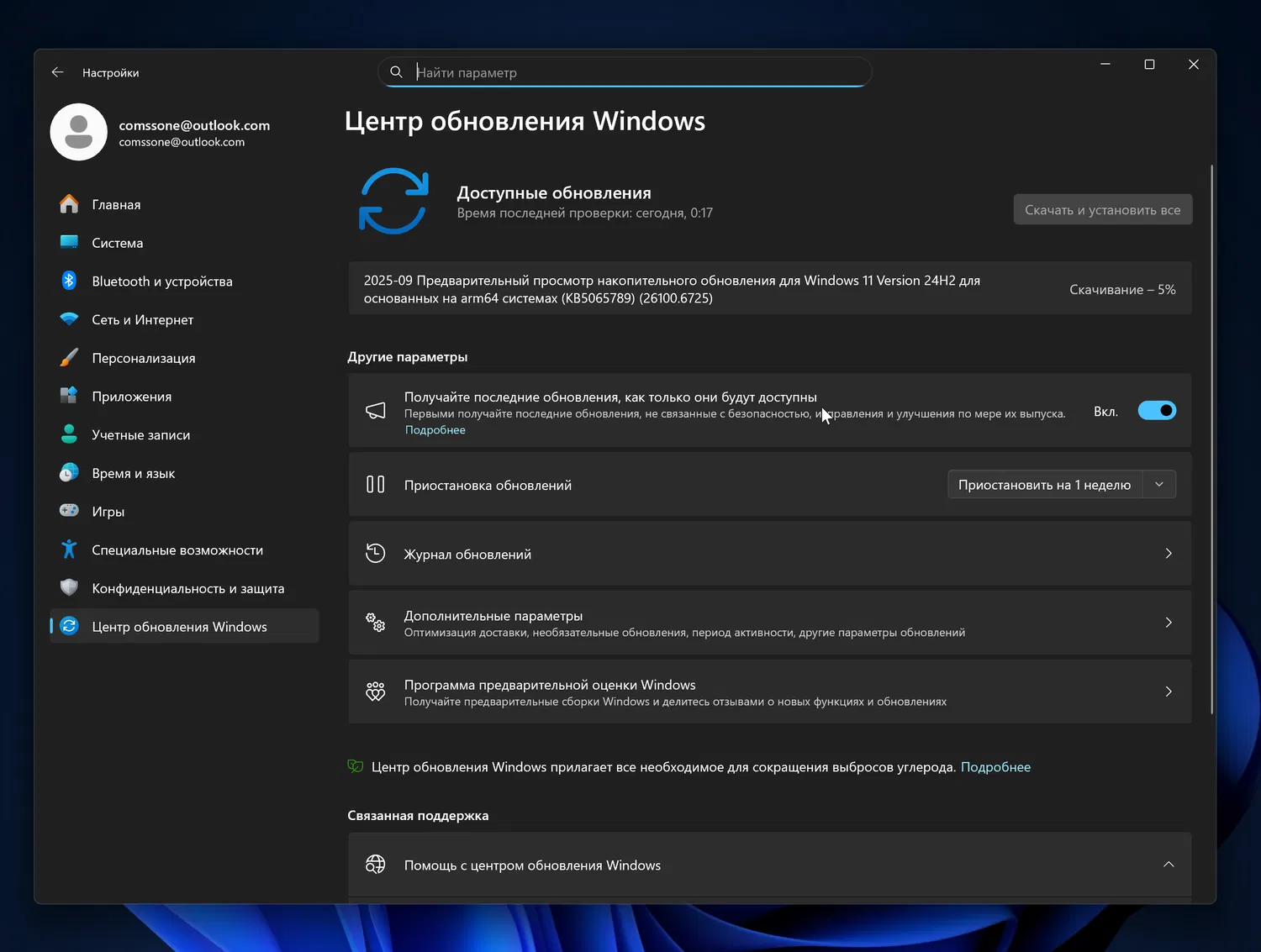Click the history clock icon for Журнал обновлений

point(376,554)
